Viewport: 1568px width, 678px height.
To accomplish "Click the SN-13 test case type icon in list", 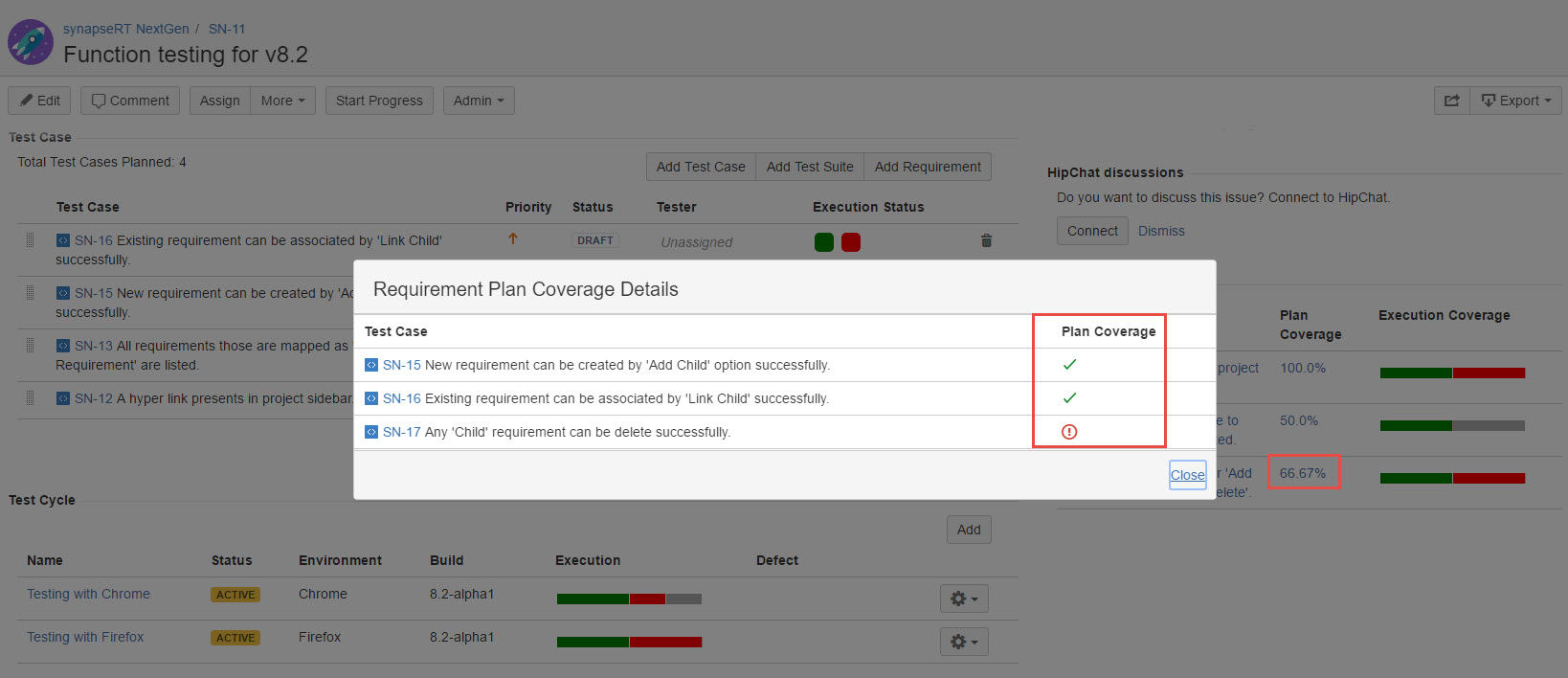I will [x=63, y=346].
